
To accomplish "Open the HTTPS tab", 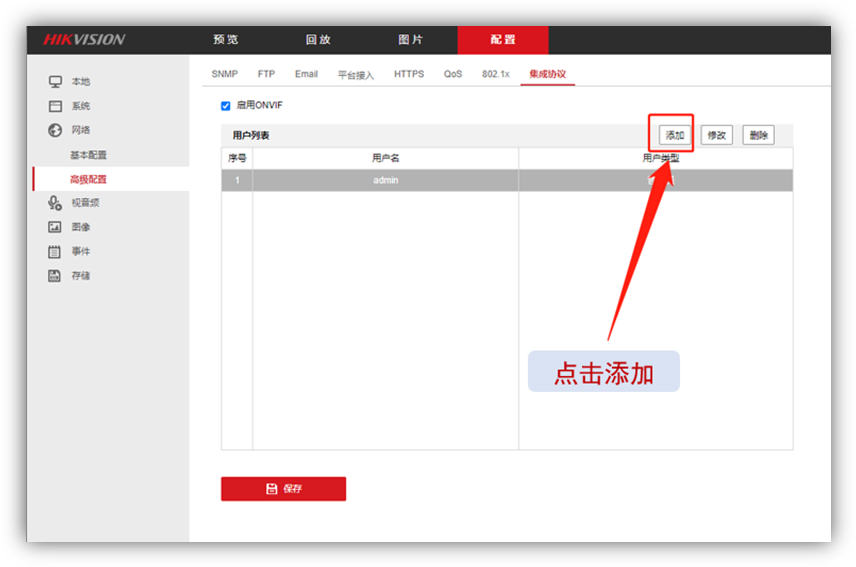I will tap(408, 74).
